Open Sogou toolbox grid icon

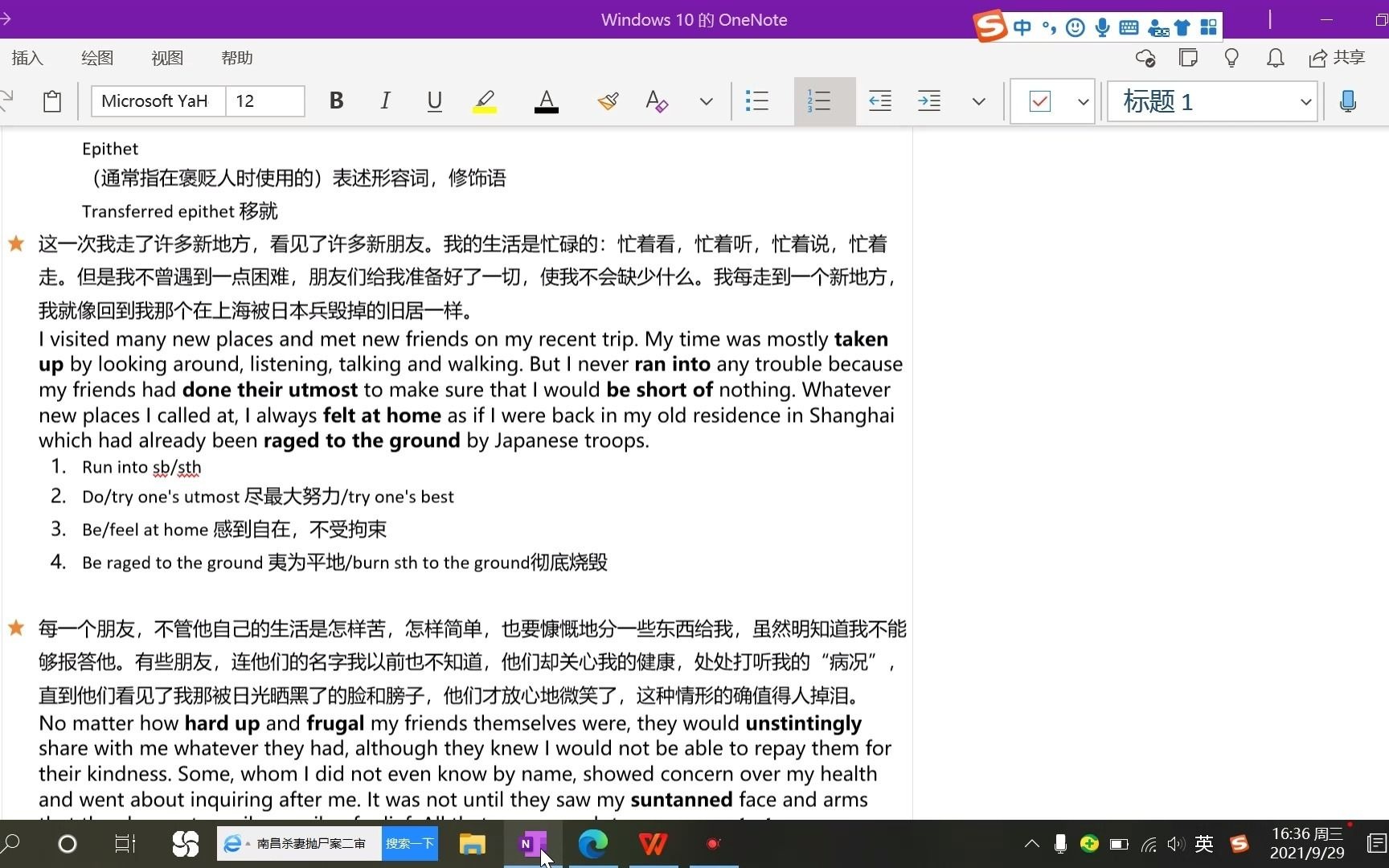1208,28
